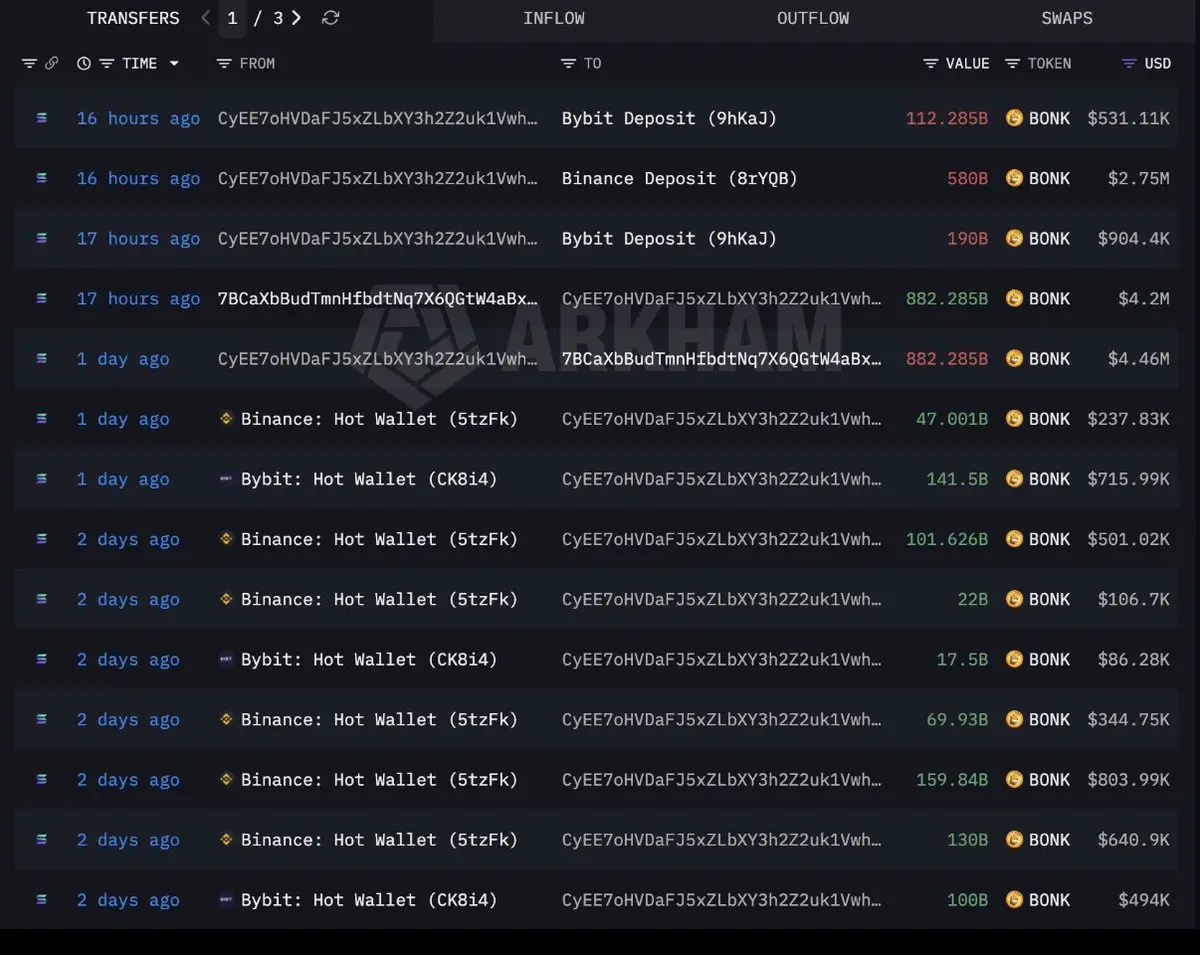Viewport: 1200px width, 955px height.
Task: Click the $86.28K USD value
Action: point(1133,659)
